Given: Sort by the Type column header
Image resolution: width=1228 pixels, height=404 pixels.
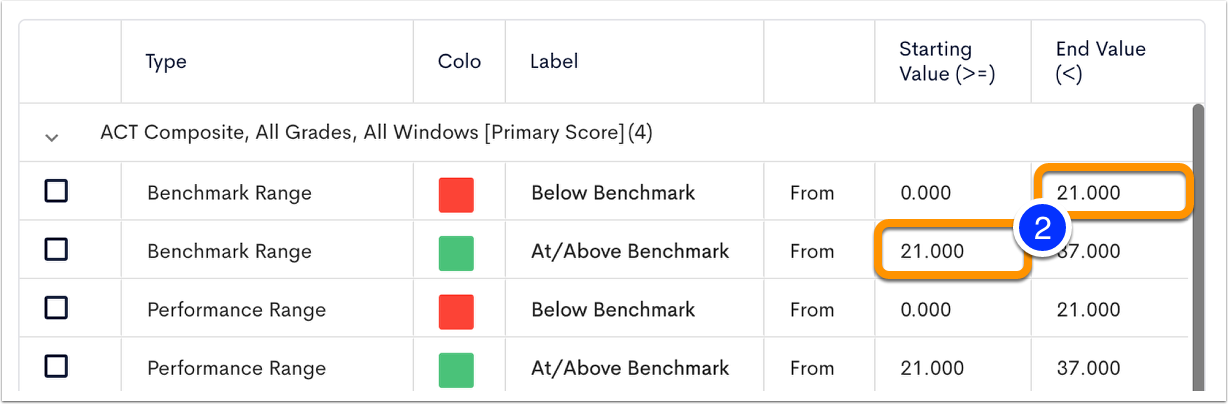Looking at the screenshot, I should pyautogui.click(x=166, y=61).
